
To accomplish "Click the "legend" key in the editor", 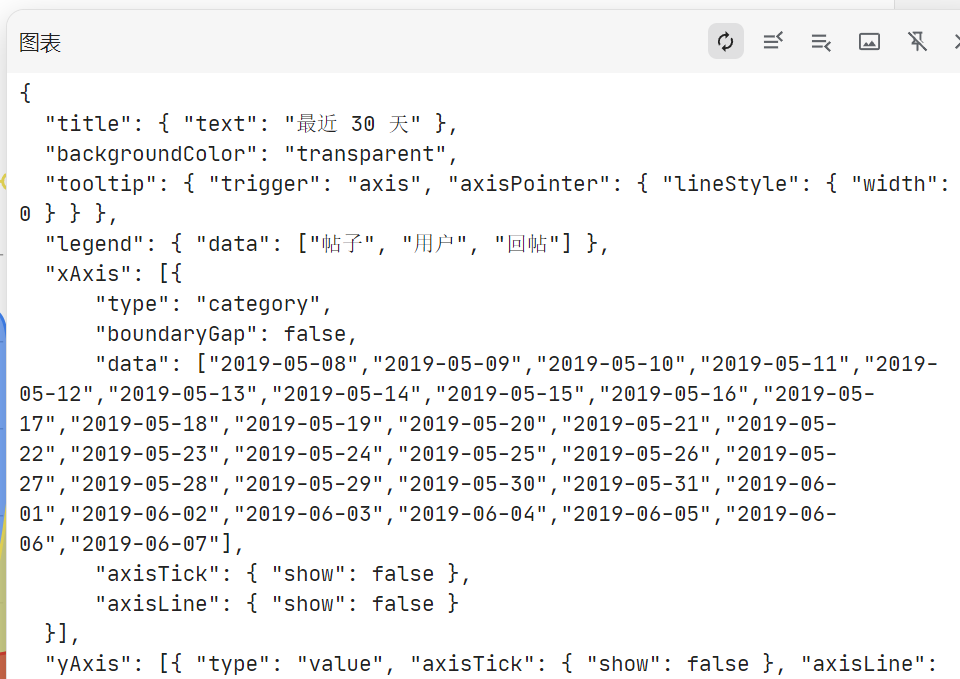I will pos(88,244).
